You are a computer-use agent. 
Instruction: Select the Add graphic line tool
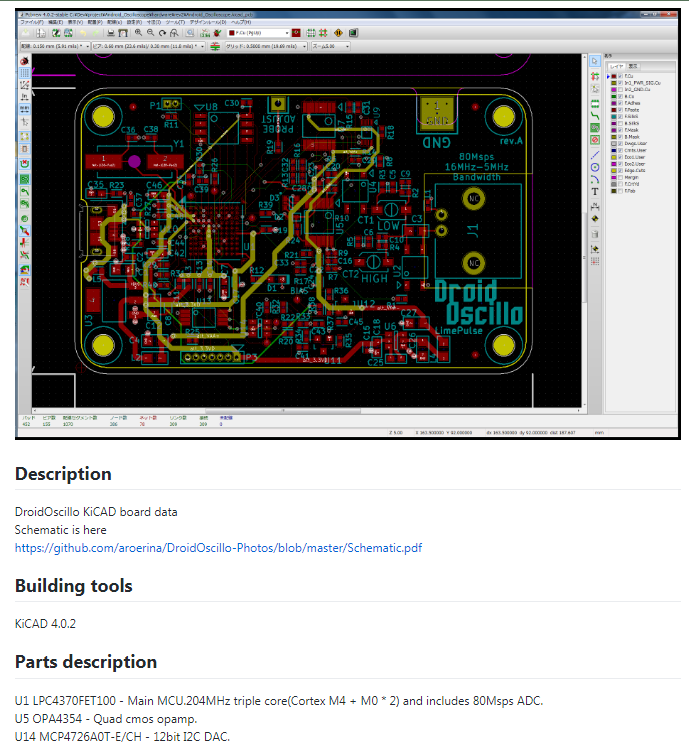pos(595,155)
